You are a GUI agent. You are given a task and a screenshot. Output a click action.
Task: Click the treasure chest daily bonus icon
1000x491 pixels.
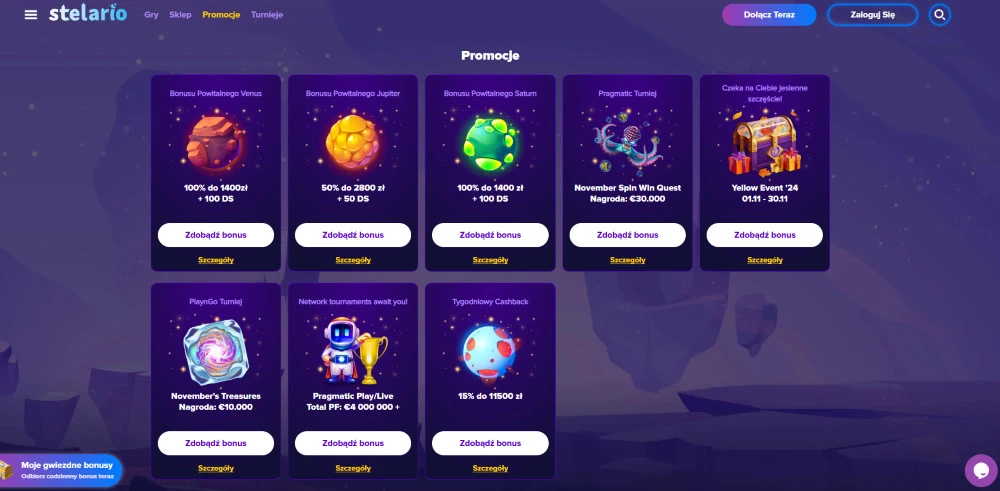pyautogui.click(x=5, y=470)
